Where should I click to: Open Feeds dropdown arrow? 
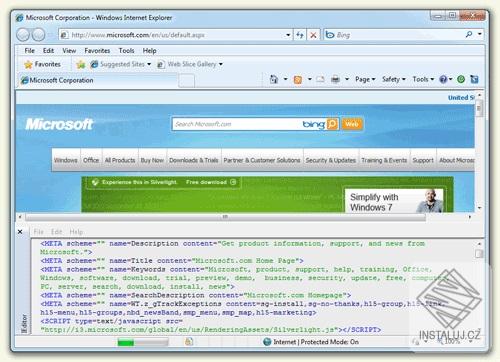[310, 79]
